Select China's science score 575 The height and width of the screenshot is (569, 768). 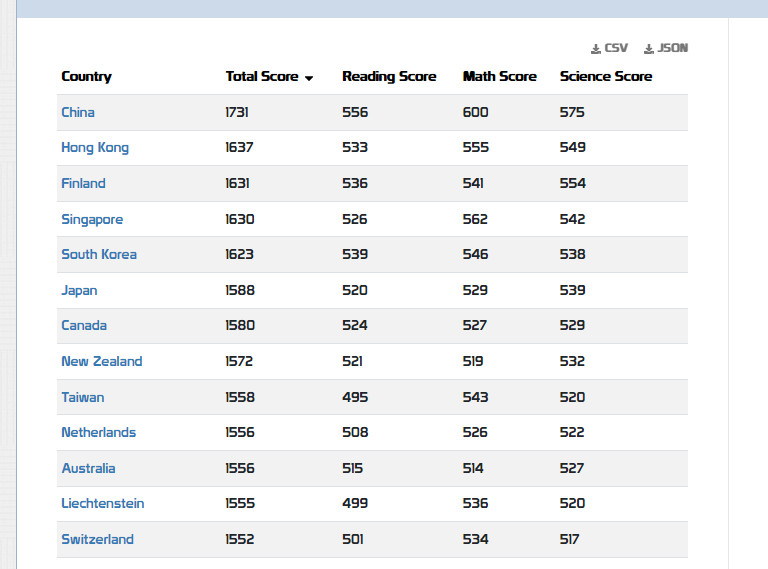click(572, 112)
